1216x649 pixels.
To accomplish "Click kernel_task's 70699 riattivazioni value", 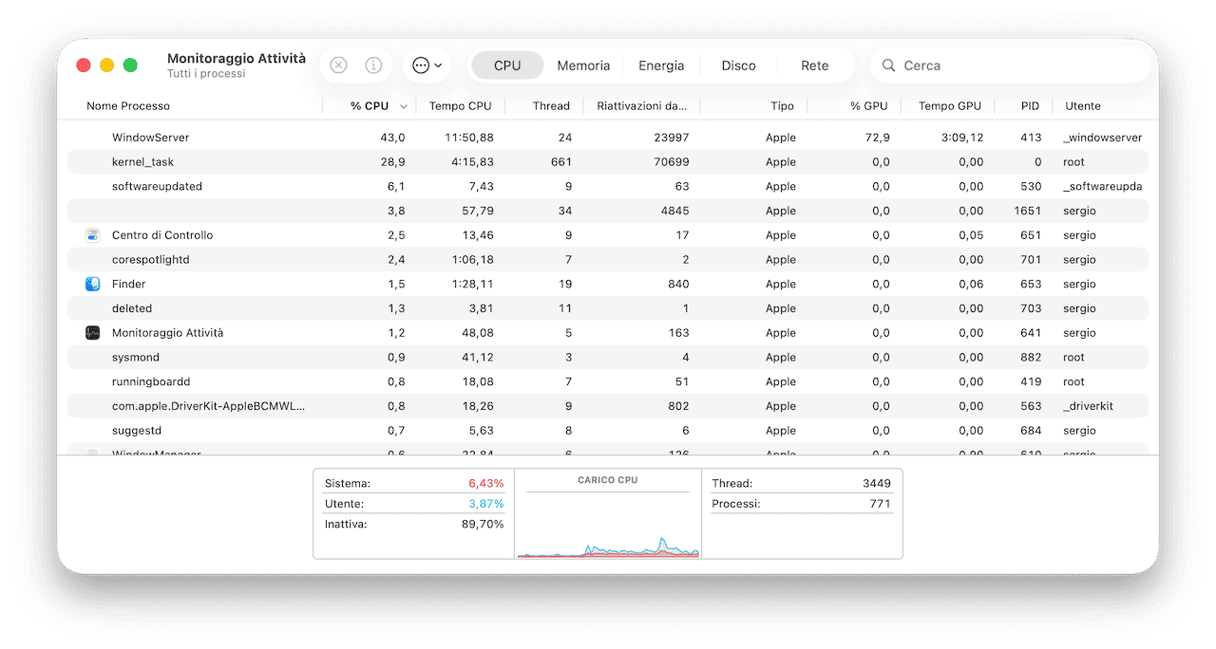I will pos(670,162).
